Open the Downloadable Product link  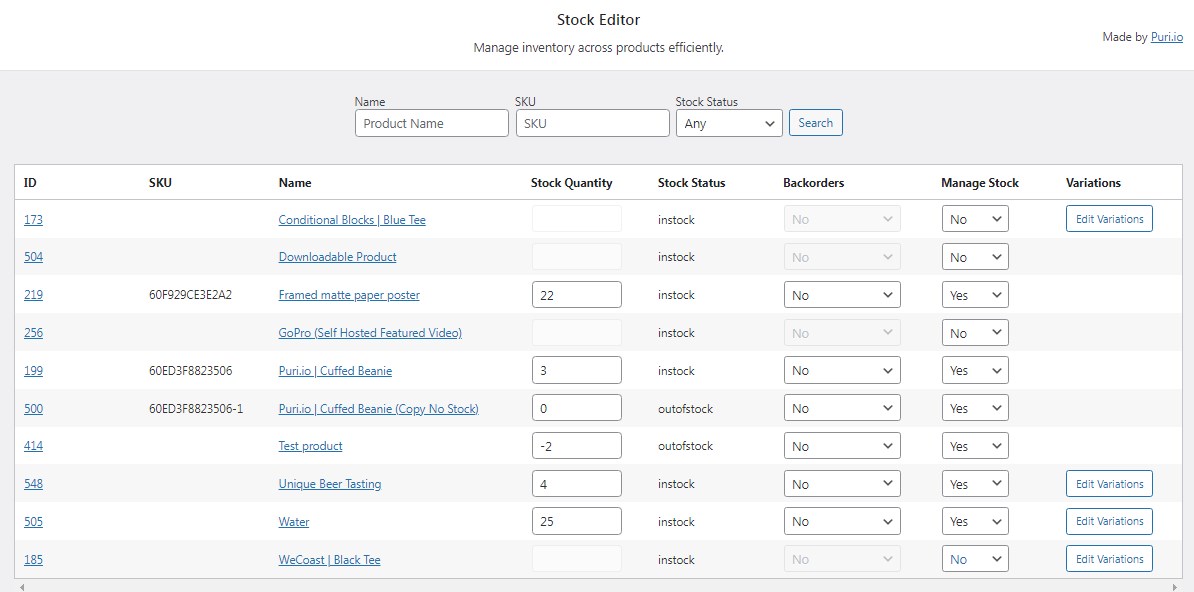[x=337, y=257]
